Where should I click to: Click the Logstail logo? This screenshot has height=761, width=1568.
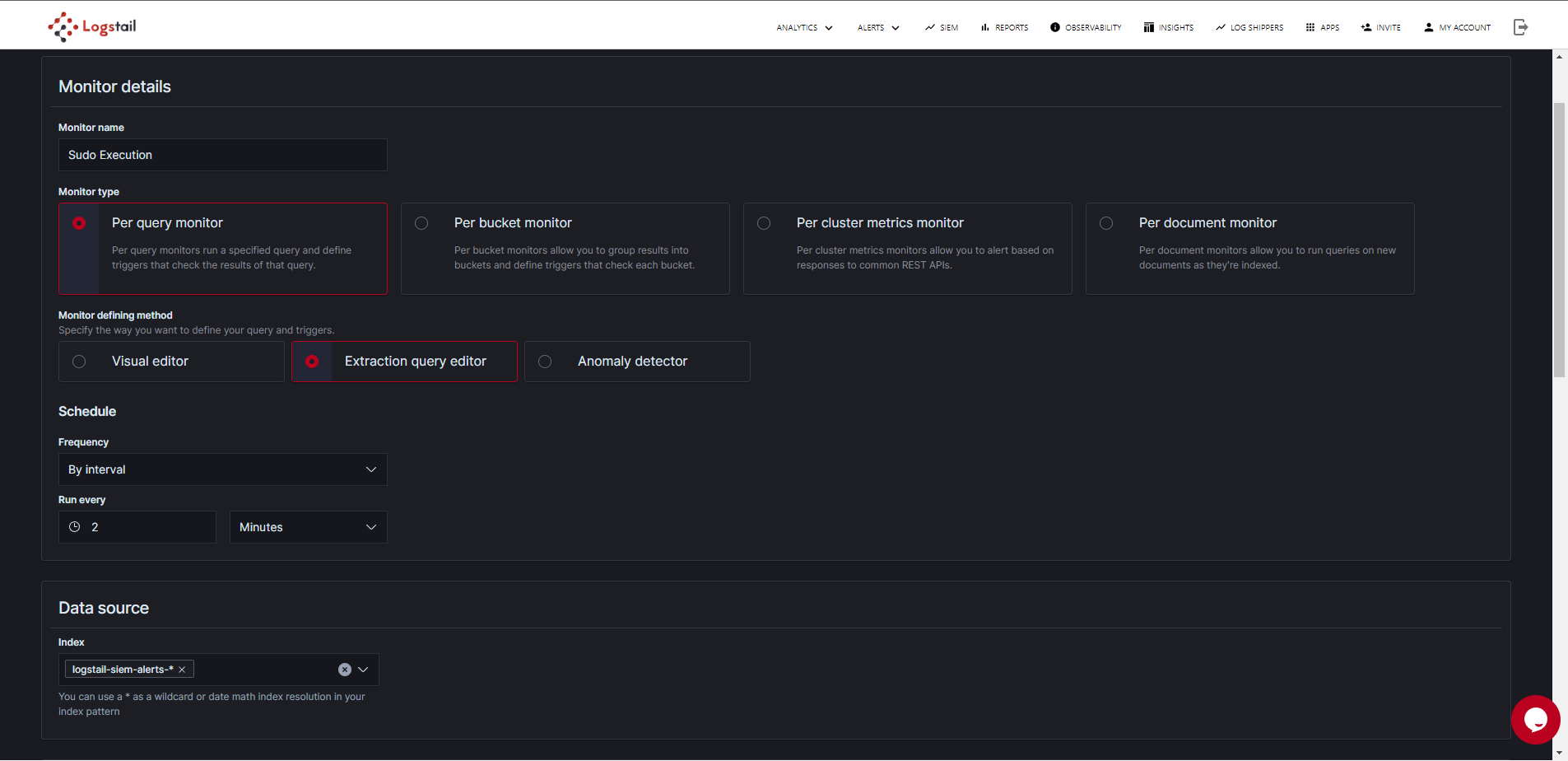[92, 26]
